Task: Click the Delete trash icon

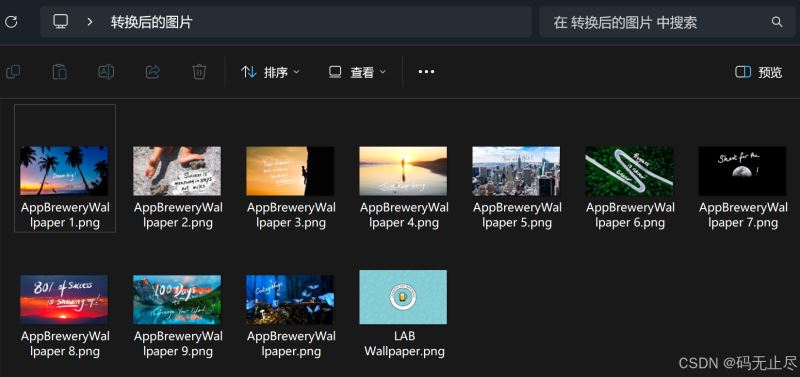Action: [x=199, y=72]
